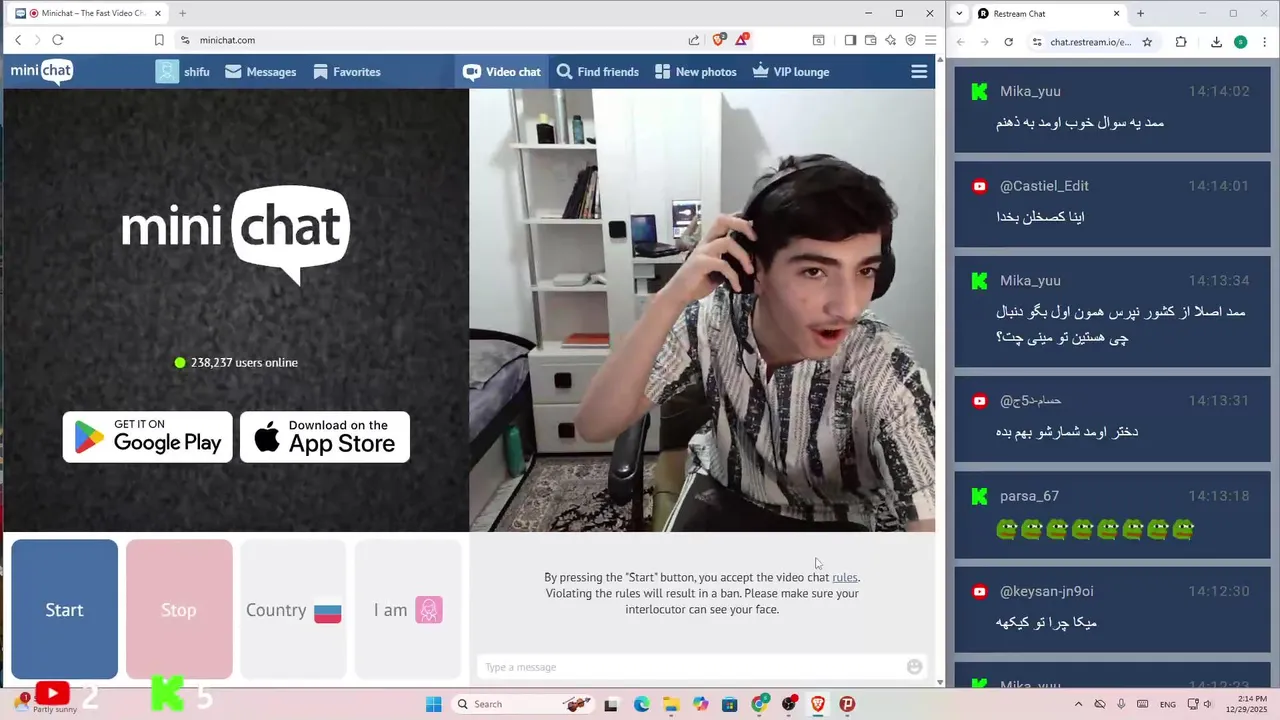Screen dimensions: 1280x720
Task: Get the app on Google Play
Action: pyautogui.click(x=147, y=437)
